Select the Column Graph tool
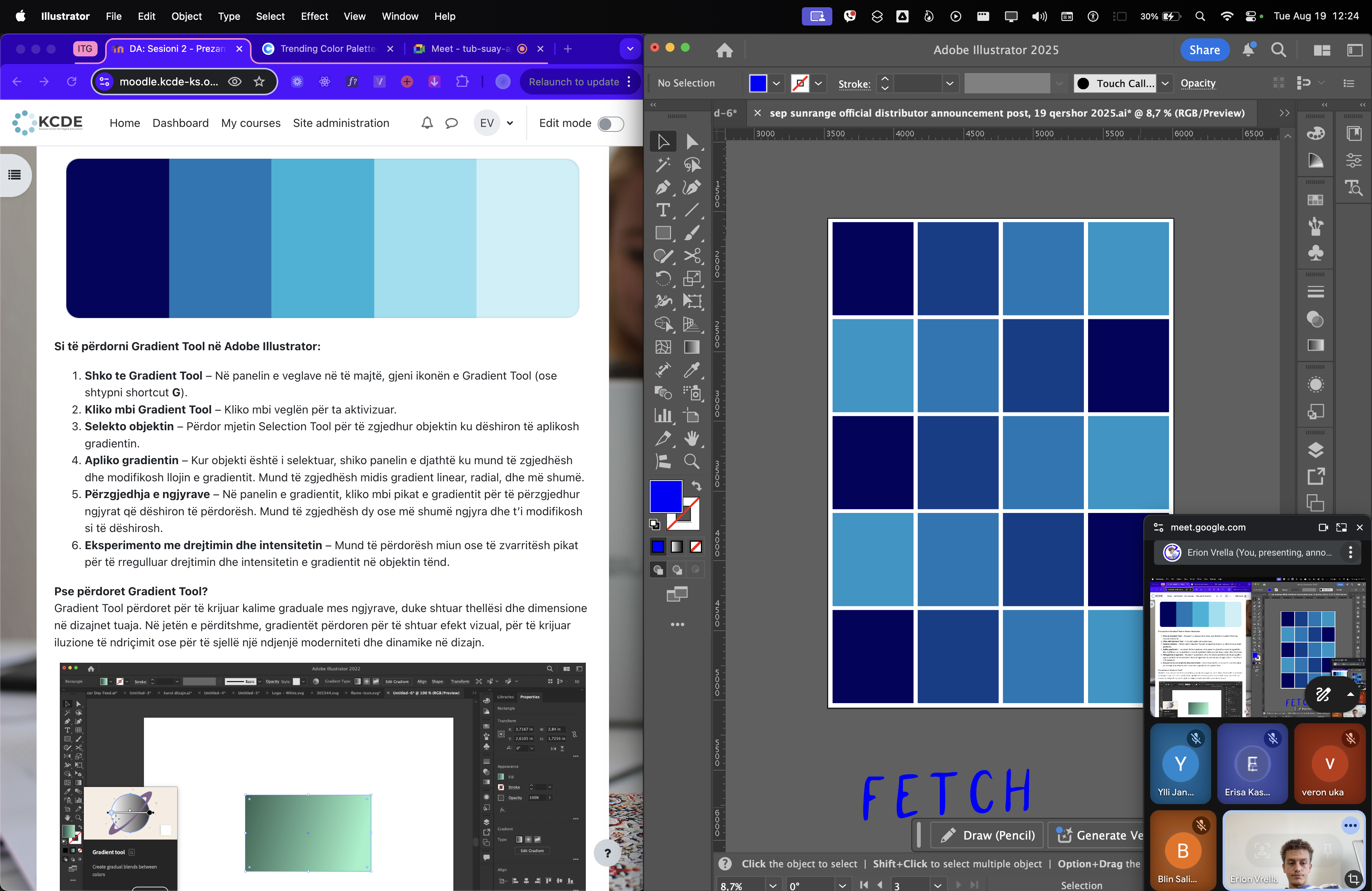Viewport: 1372px width, 891px height. [663, 415]
